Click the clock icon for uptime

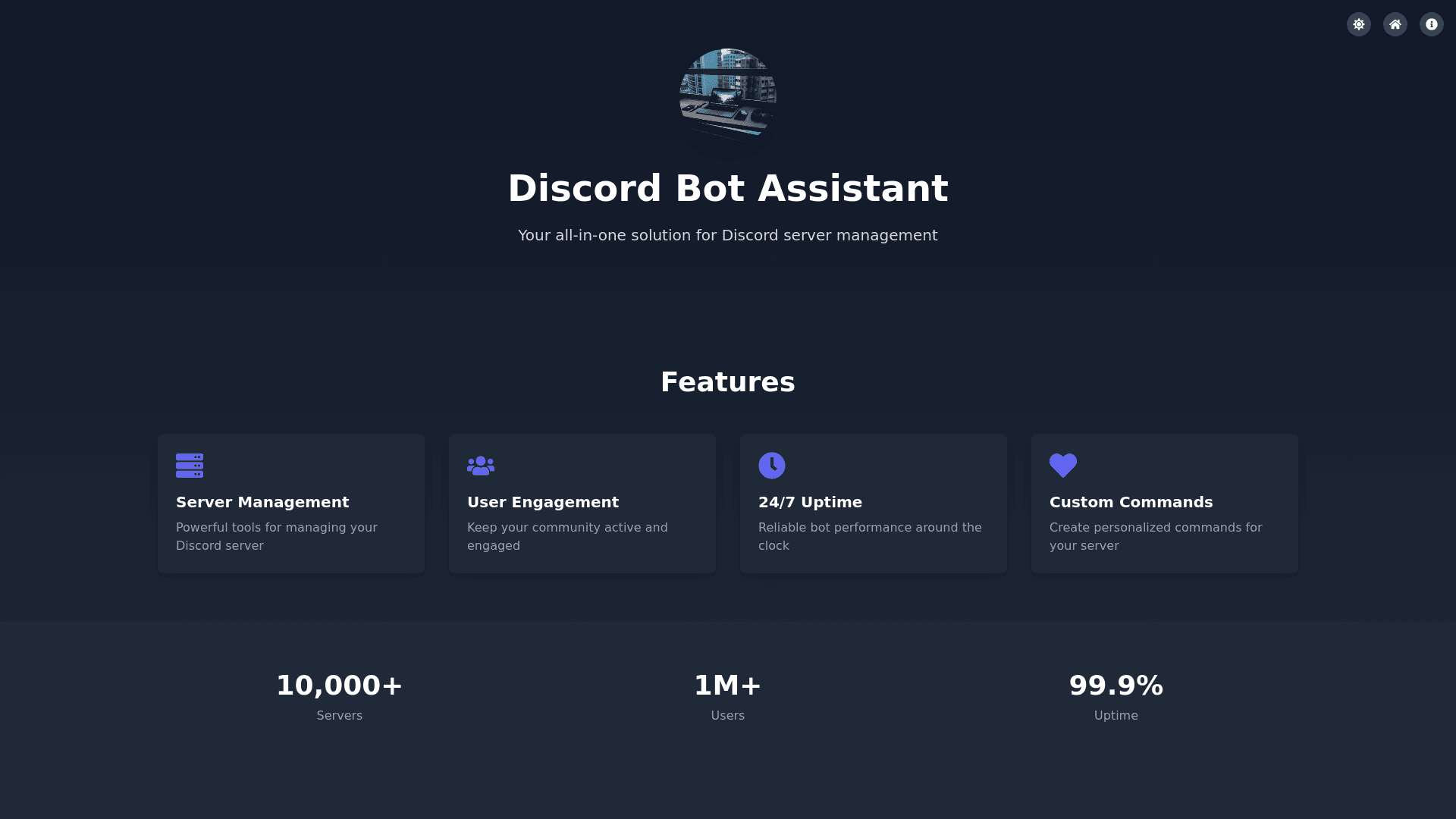(x=771, y=466)
